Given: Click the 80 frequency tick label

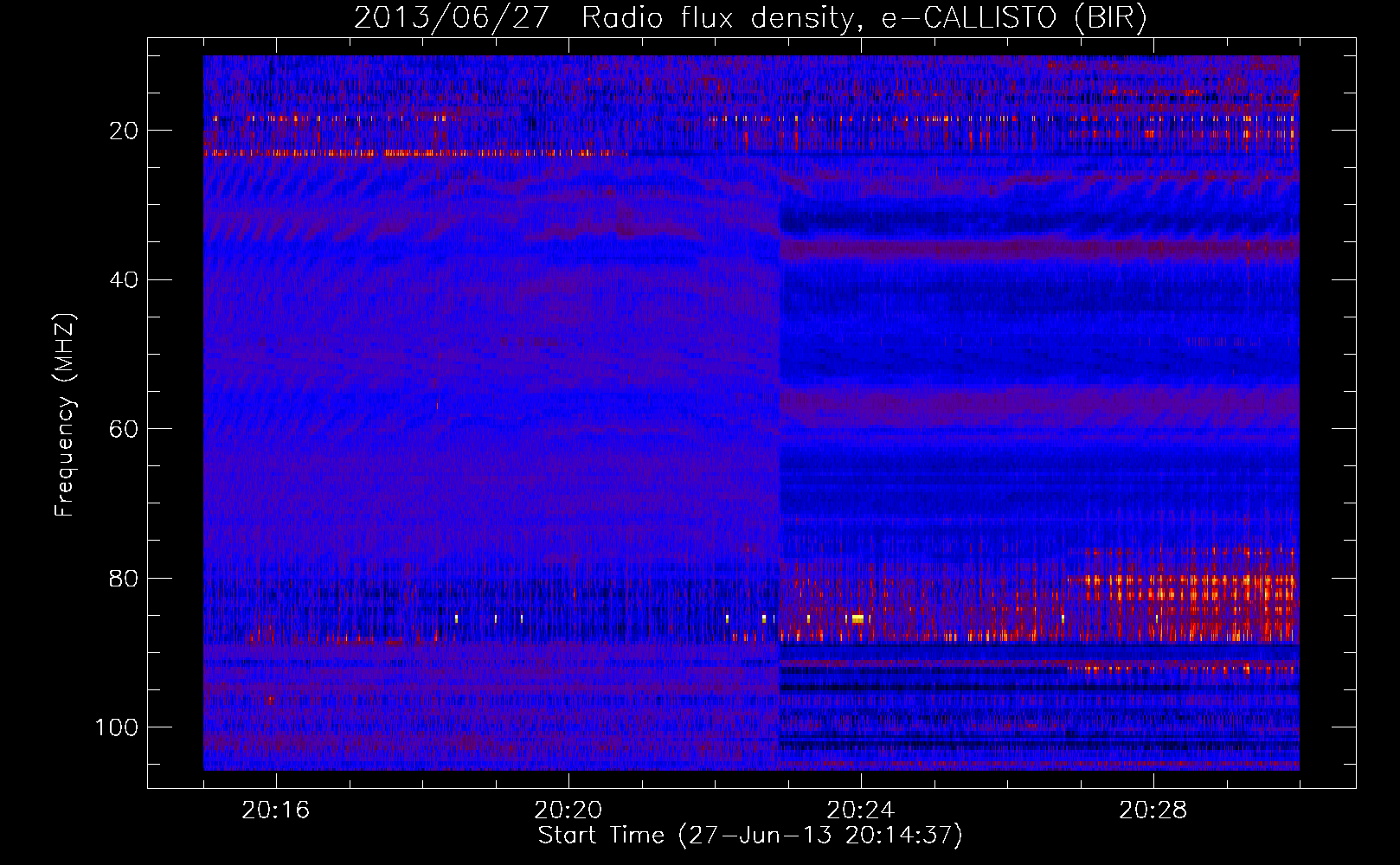Looking at the screenshot, I should tap(125, 578).
